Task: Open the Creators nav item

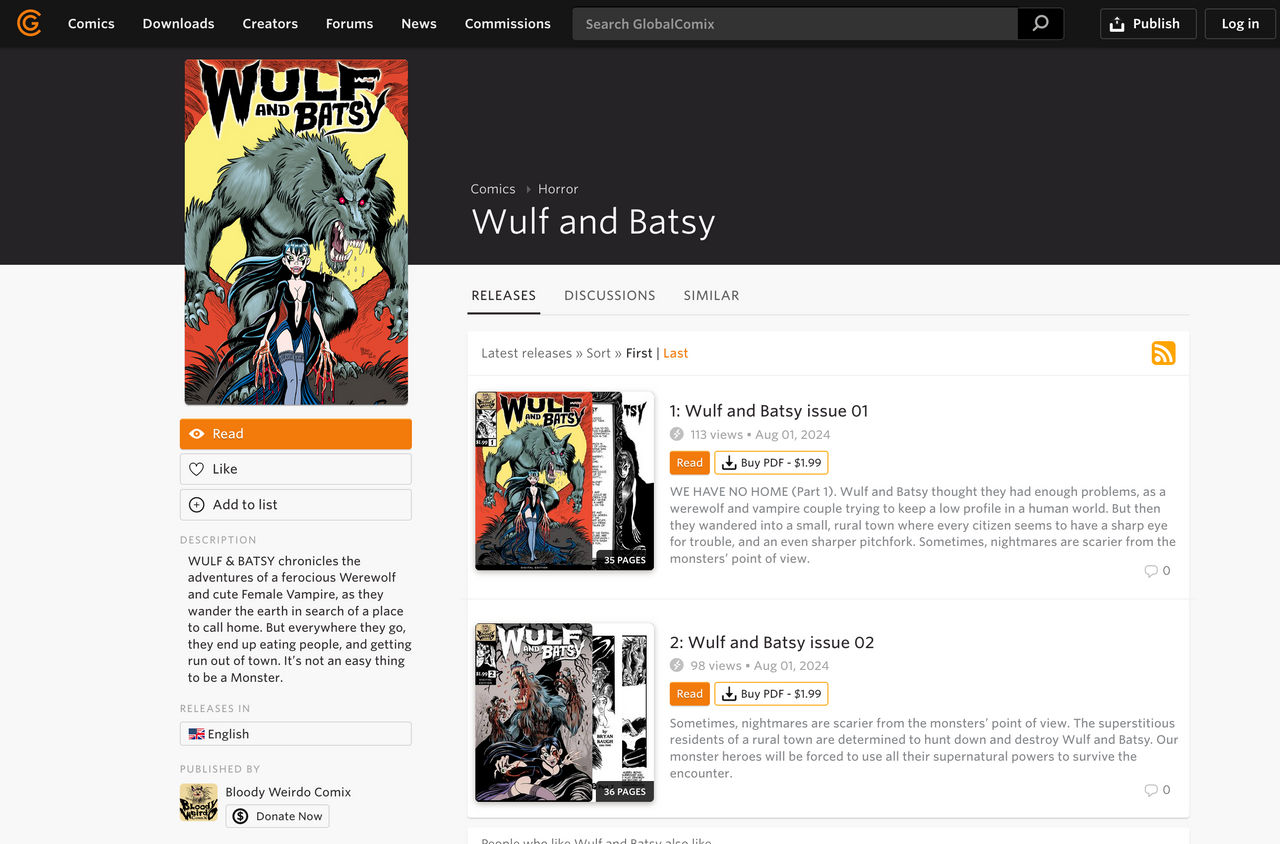Action: [x=270, y=24]
